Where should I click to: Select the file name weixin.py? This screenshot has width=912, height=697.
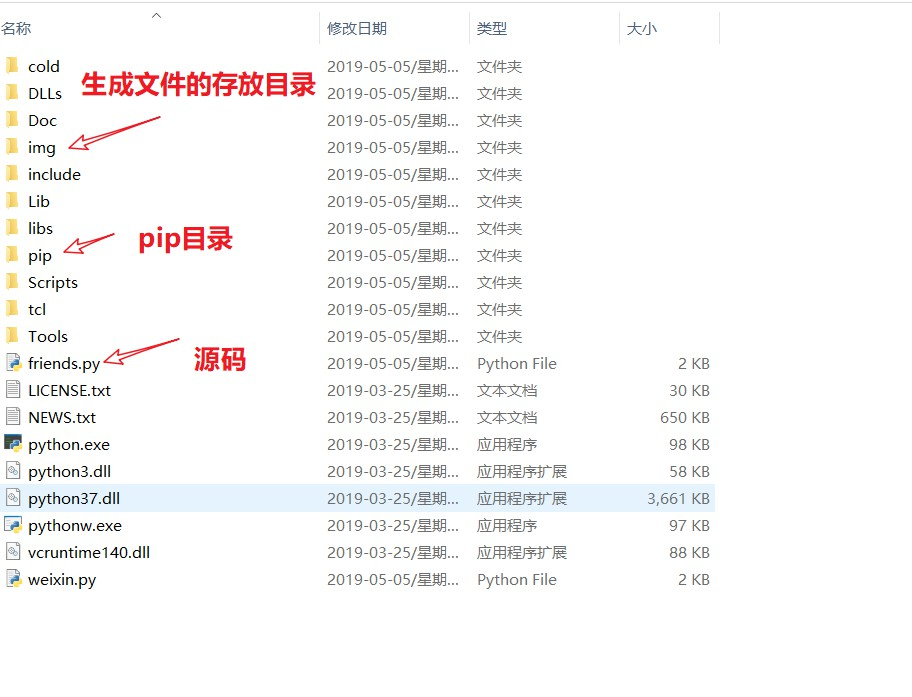tap(62, 580)
